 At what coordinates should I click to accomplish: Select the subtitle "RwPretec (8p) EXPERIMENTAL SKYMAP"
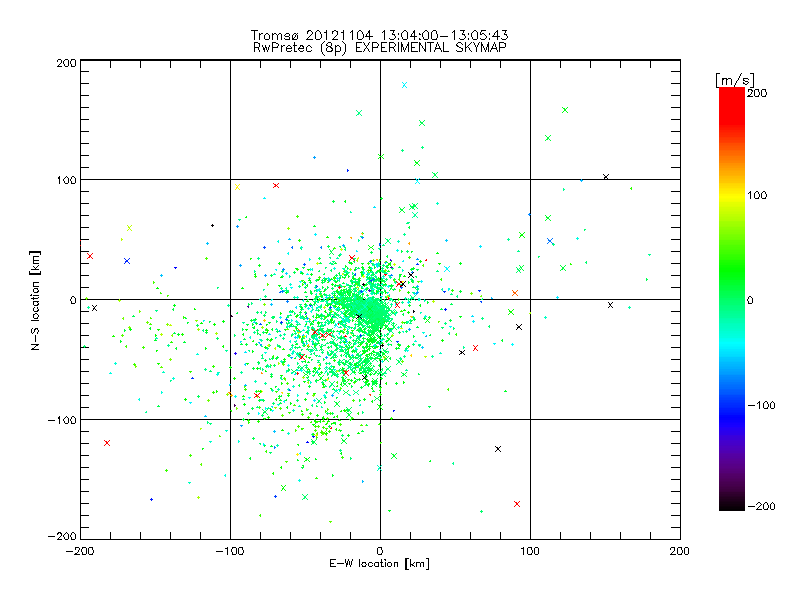pyautogui.click(x=379, y=47)
